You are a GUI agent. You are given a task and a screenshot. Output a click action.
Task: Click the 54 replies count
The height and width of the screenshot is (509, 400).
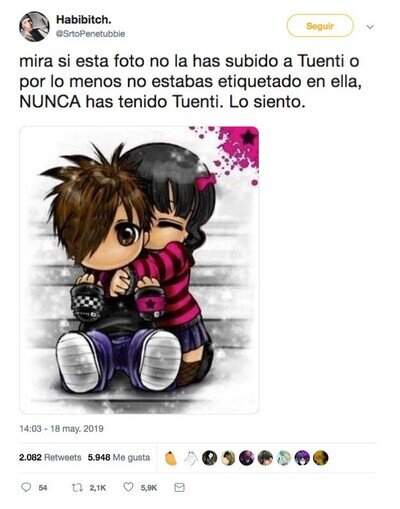point(43,488)
